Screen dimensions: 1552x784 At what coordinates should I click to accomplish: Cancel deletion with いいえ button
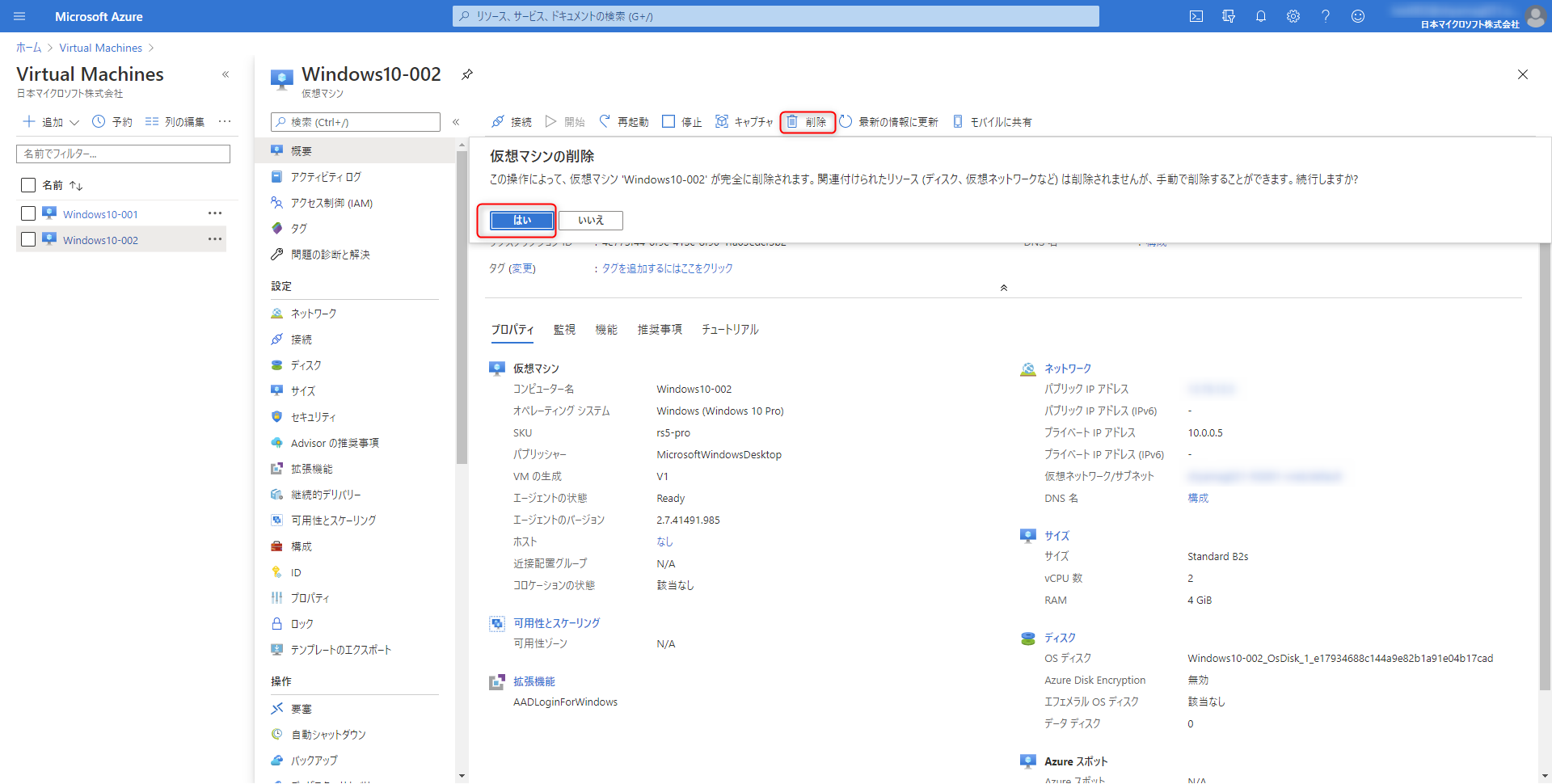pyautogui.click(x=591, y=221)
